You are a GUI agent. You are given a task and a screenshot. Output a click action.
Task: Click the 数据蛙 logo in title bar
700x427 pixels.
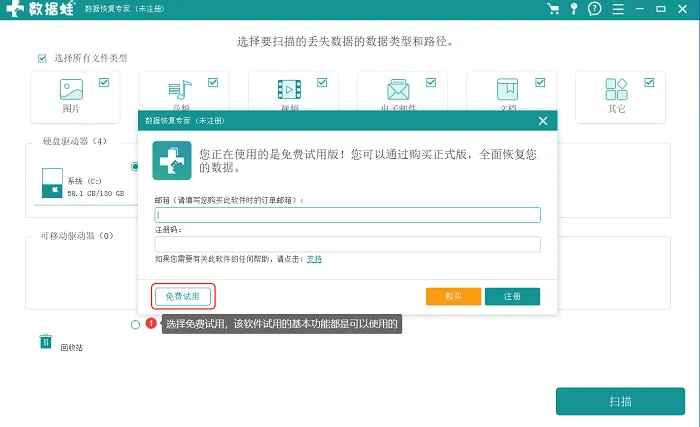pos(40,9)
